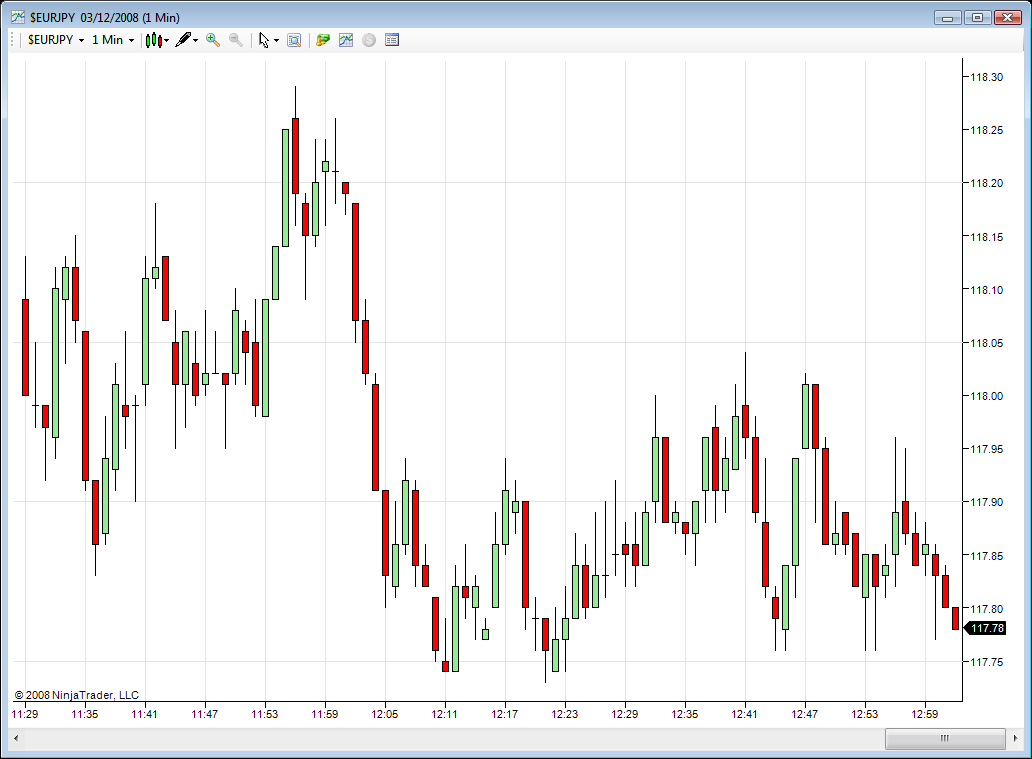
Task: Click the zoom frame icon
Action: (x=294, y=40)
